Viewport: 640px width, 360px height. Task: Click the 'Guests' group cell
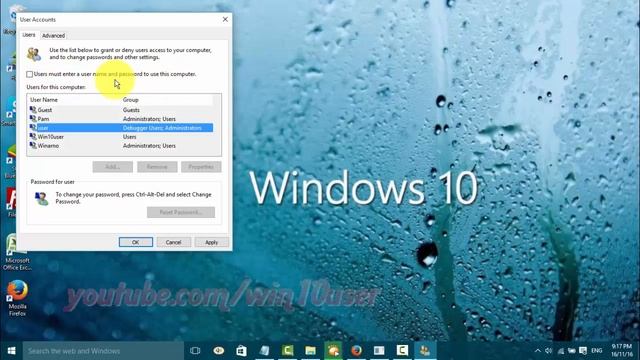pos(131,110)
